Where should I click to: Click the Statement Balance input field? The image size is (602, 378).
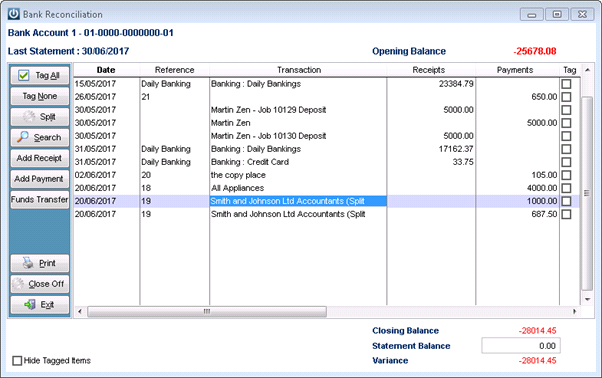521,346
